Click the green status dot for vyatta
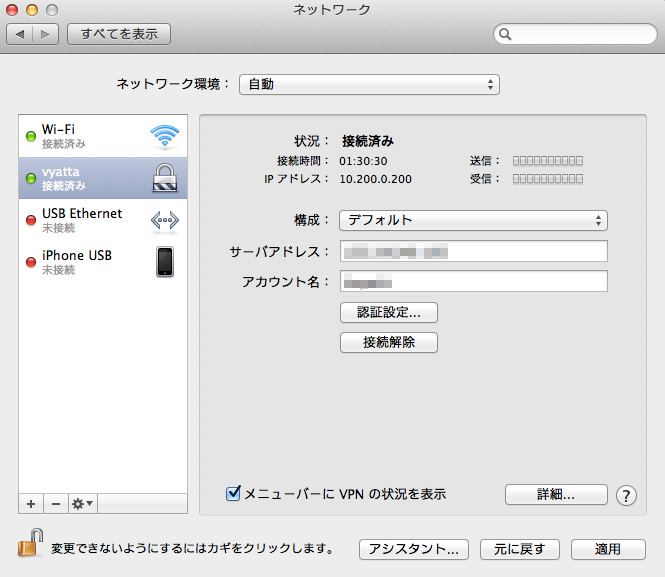Image resolution: width=665 pixels, height=577 pixels. (x=31, y=178)
